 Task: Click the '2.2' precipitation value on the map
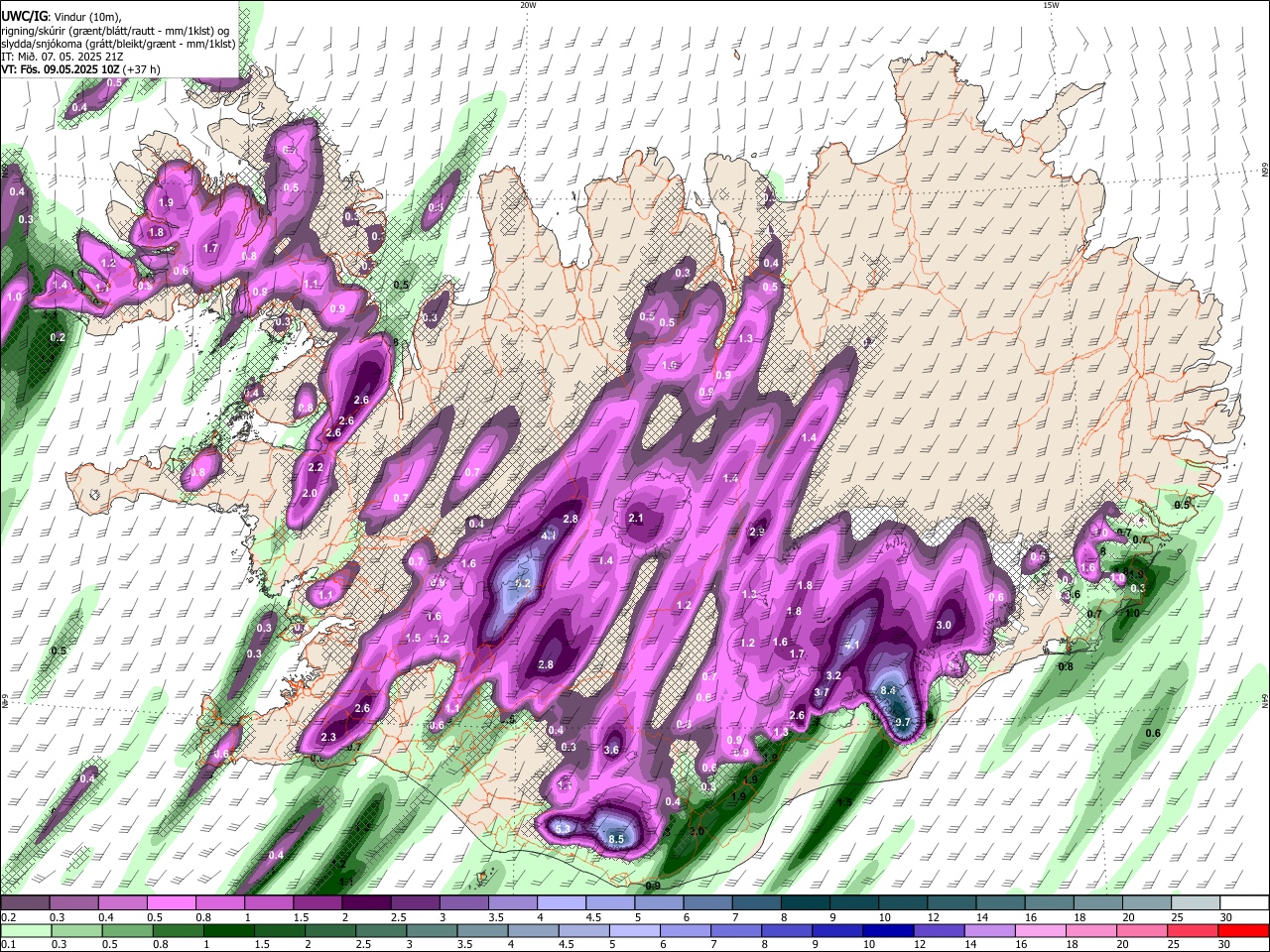point(316,467)
